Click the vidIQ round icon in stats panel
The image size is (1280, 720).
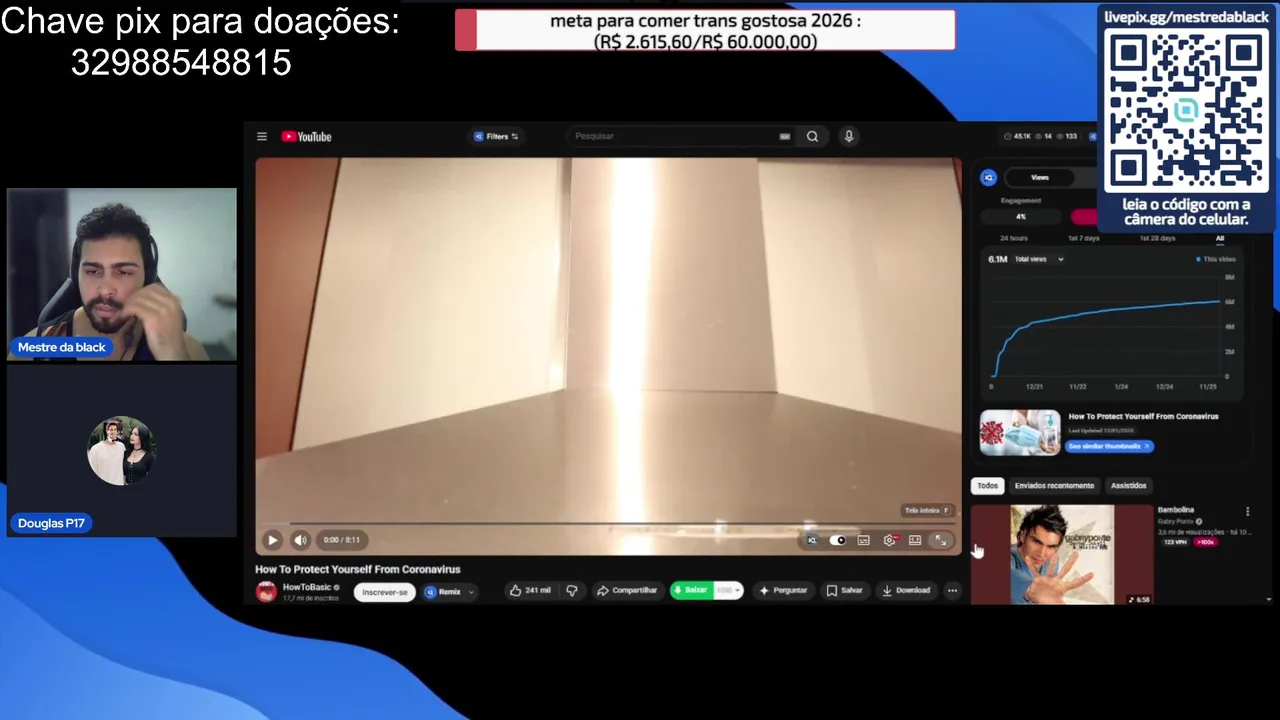[988, 177]
